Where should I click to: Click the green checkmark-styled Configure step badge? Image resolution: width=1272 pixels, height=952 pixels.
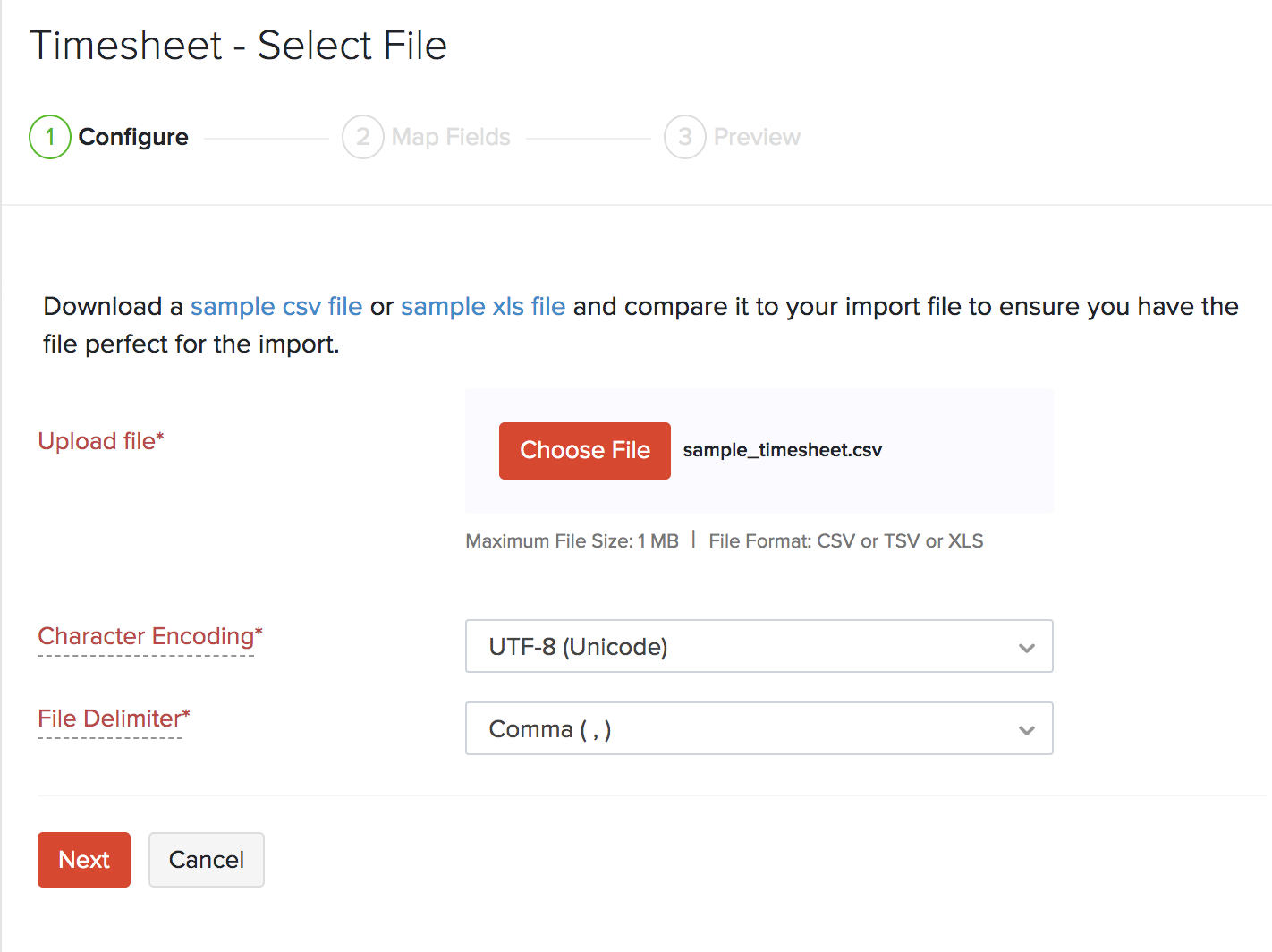coord(49,137)
